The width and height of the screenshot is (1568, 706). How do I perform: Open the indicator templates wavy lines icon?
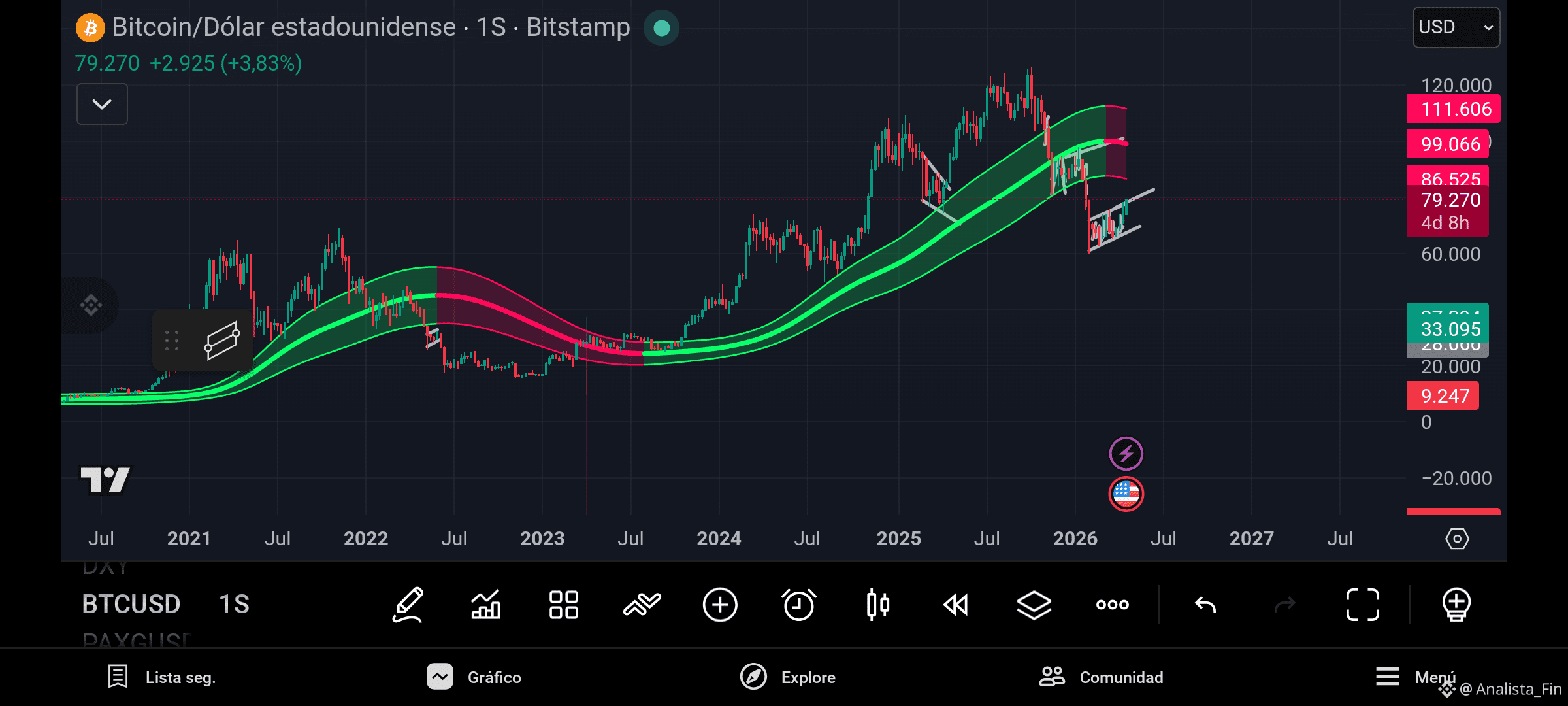(x=642, y=605)
